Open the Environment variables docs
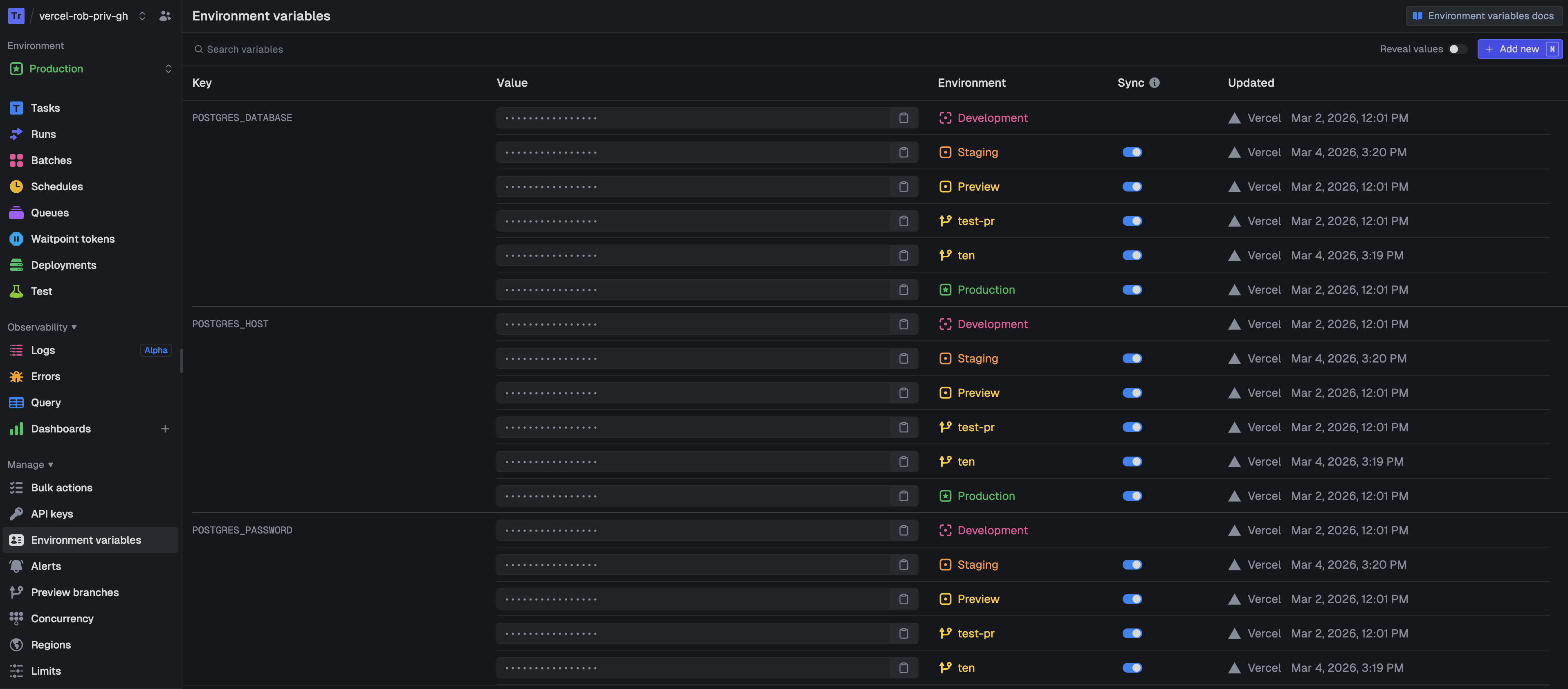 point(1483,16)
